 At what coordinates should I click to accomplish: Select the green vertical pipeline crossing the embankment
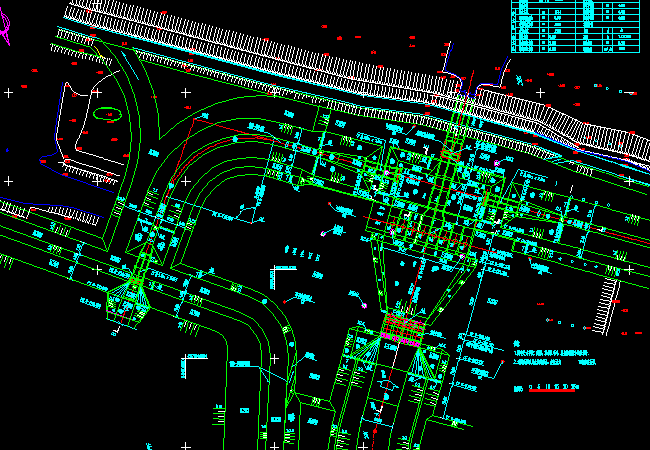[x=462, y=110]
